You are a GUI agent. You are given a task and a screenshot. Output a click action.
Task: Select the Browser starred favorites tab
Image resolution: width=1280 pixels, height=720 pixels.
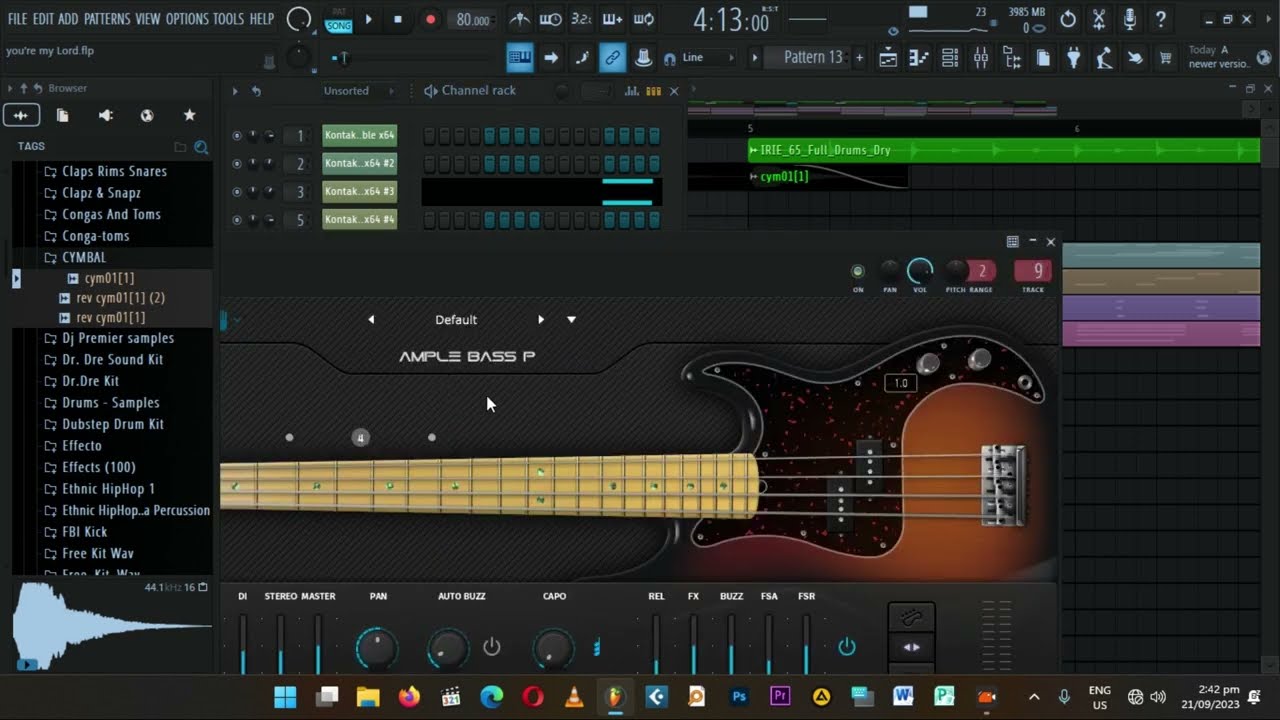tap(189, 115)
